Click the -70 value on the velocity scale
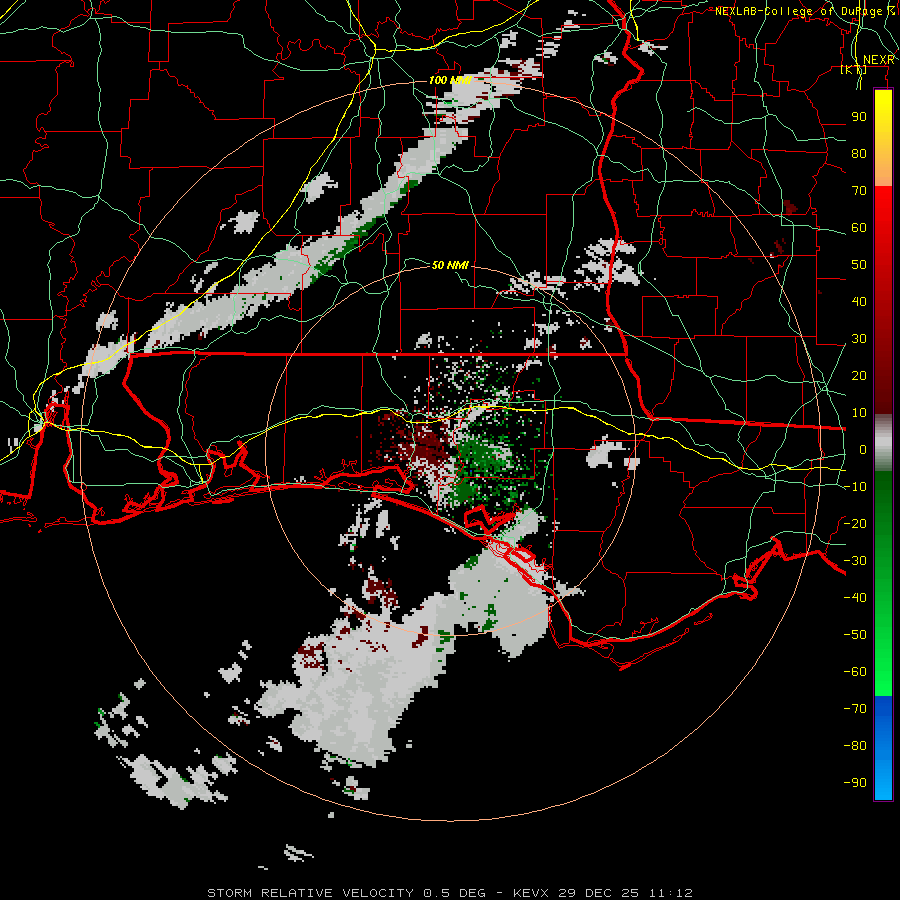The image size is (900, 900). 855,708
